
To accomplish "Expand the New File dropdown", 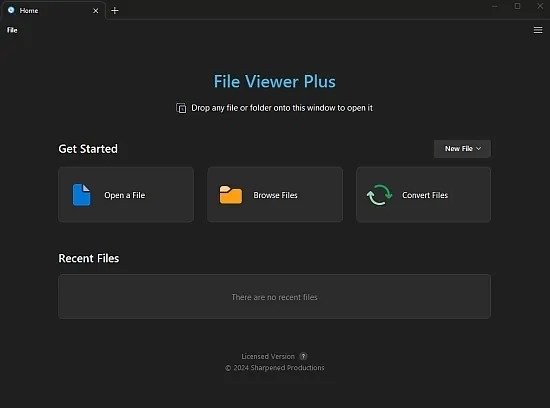I will click(x=462, y=149).
